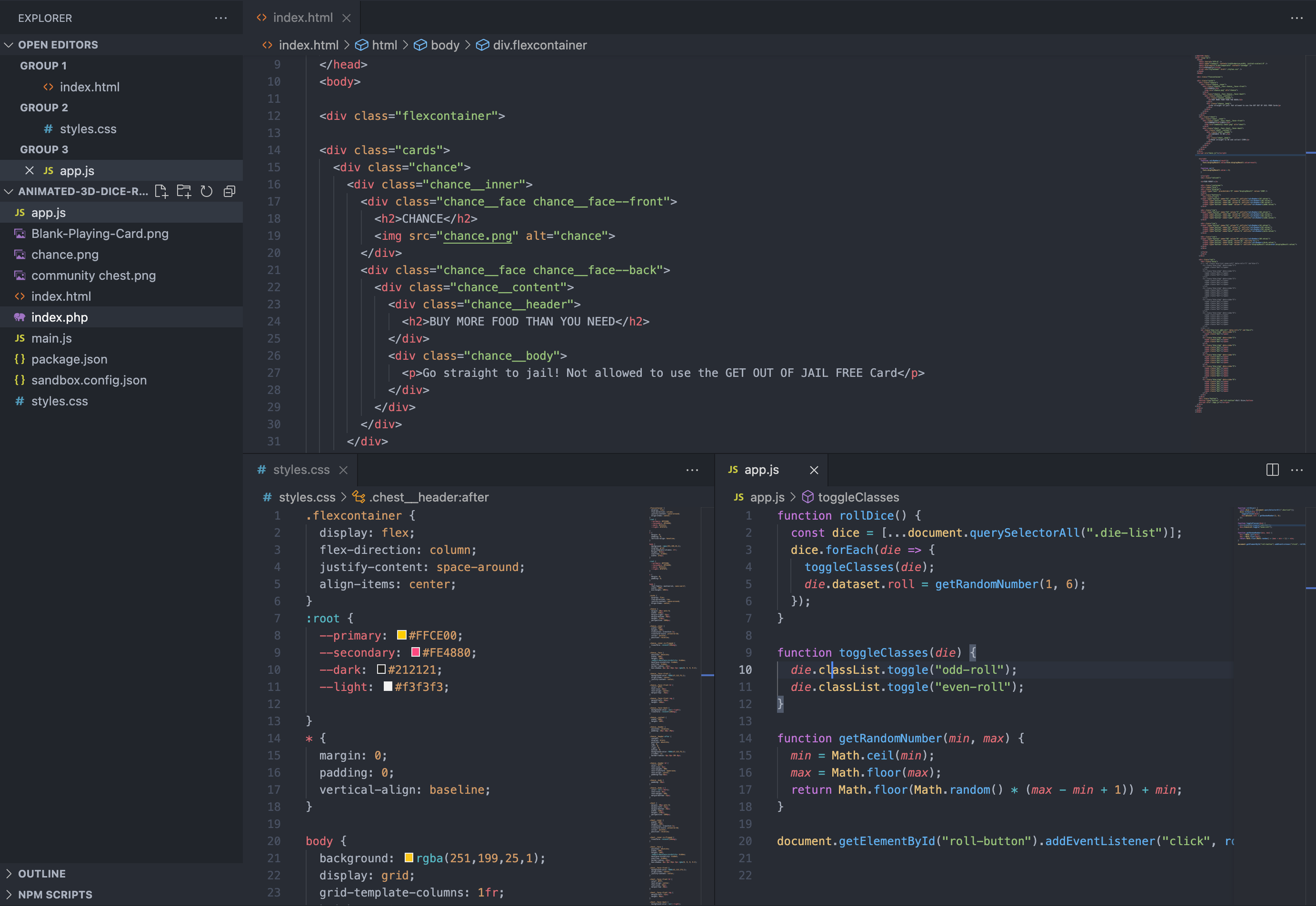1316x906 pixels.
Task: Collapse the Open Editors section
Action: (9, 45)
